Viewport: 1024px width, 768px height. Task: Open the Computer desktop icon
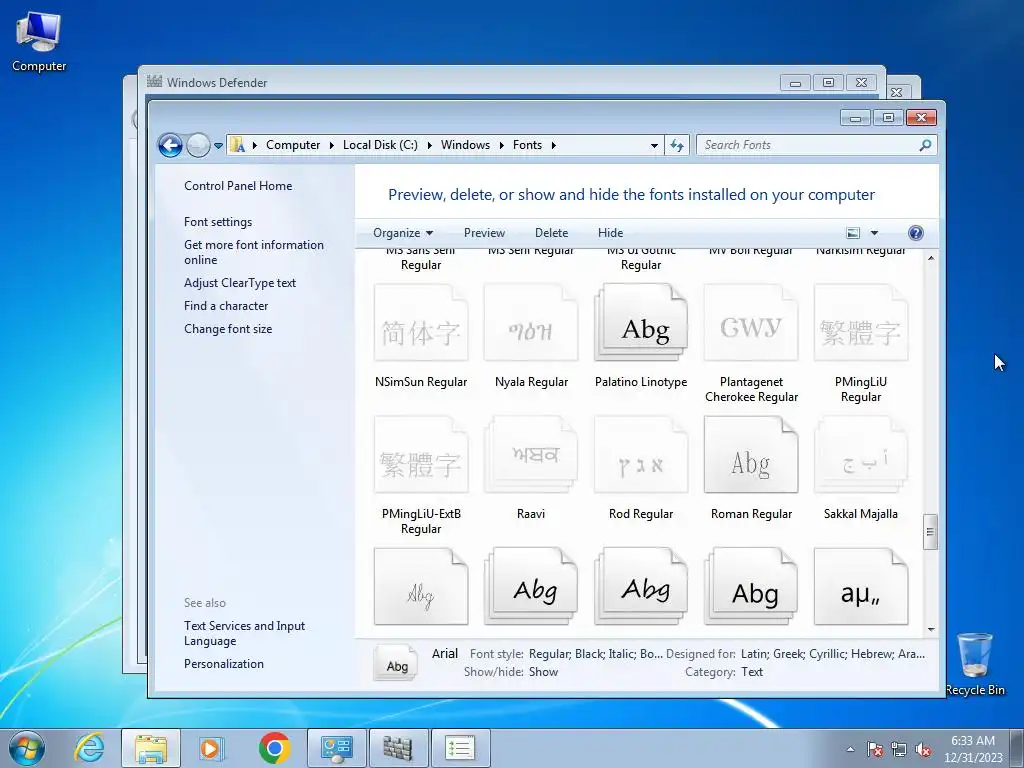coord(39,40)
